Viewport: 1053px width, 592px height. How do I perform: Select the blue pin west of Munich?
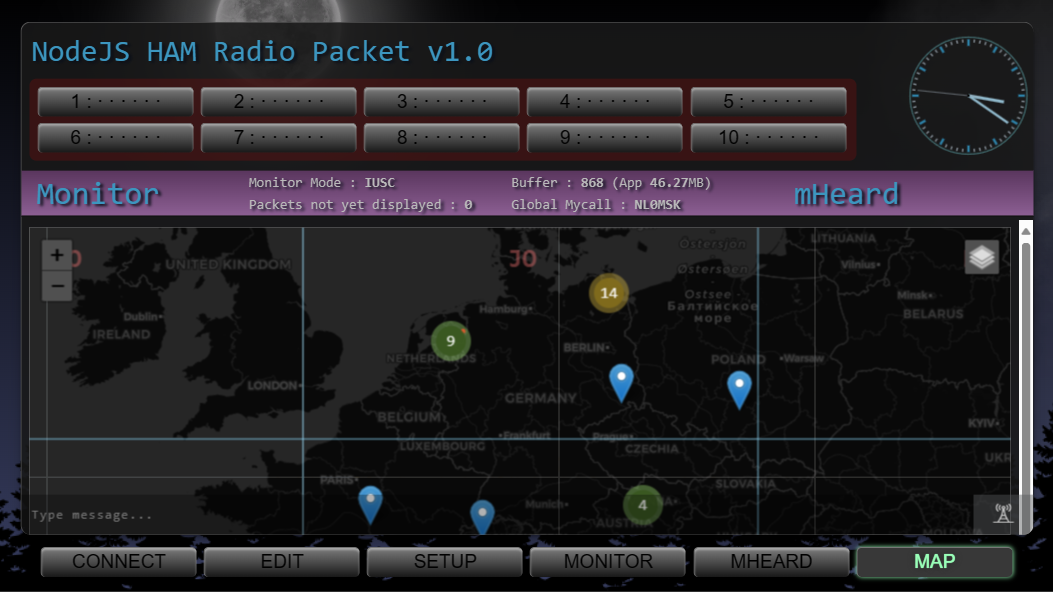pos(482,517)
